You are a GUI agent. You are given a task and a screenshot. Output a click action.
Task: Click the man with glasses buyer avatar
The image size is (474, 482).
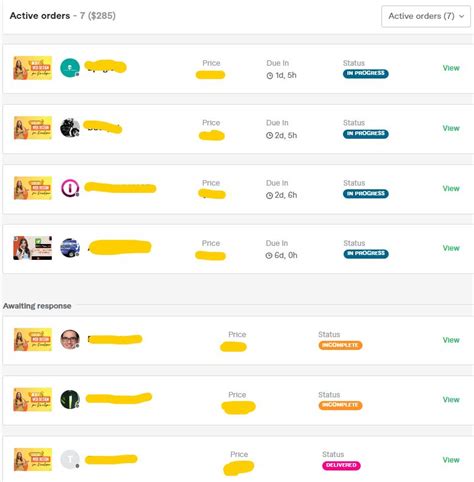click(70, 339)
